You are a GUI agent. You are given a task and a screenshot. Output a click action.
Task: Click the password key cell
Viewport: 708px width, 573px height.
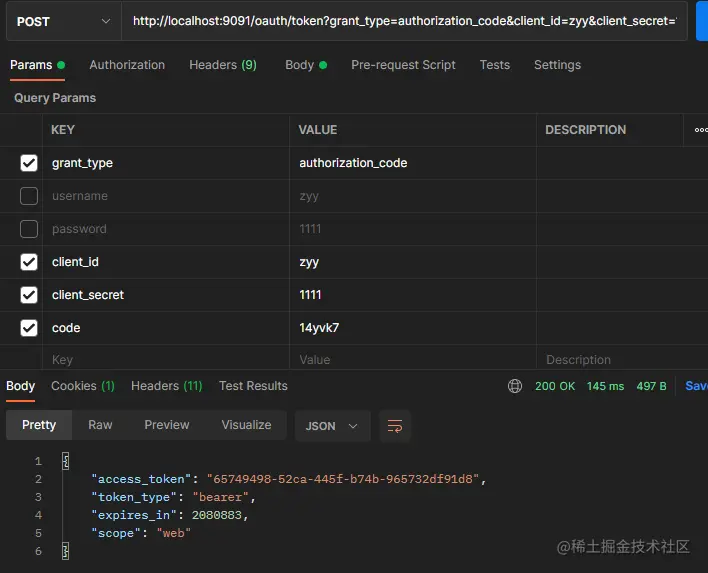pos(166,229)
